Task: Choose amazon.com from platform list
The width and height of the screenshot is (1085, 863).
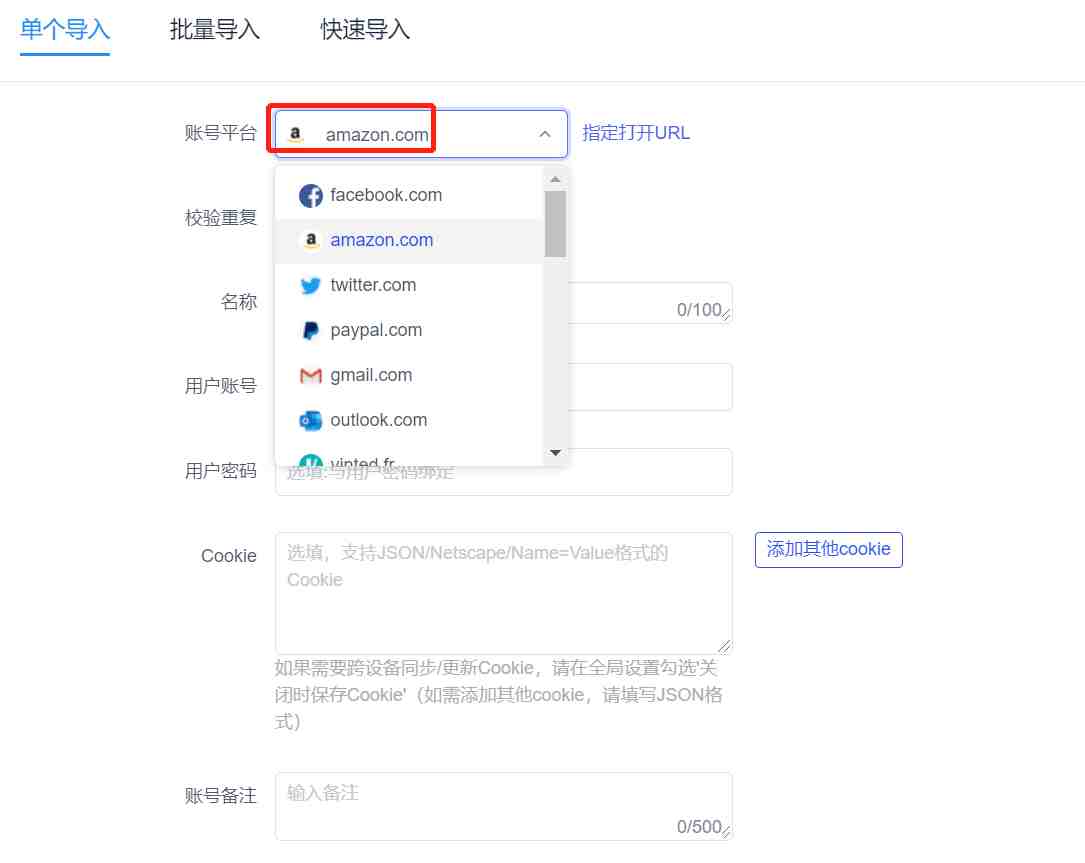Action: click(409, 240)
